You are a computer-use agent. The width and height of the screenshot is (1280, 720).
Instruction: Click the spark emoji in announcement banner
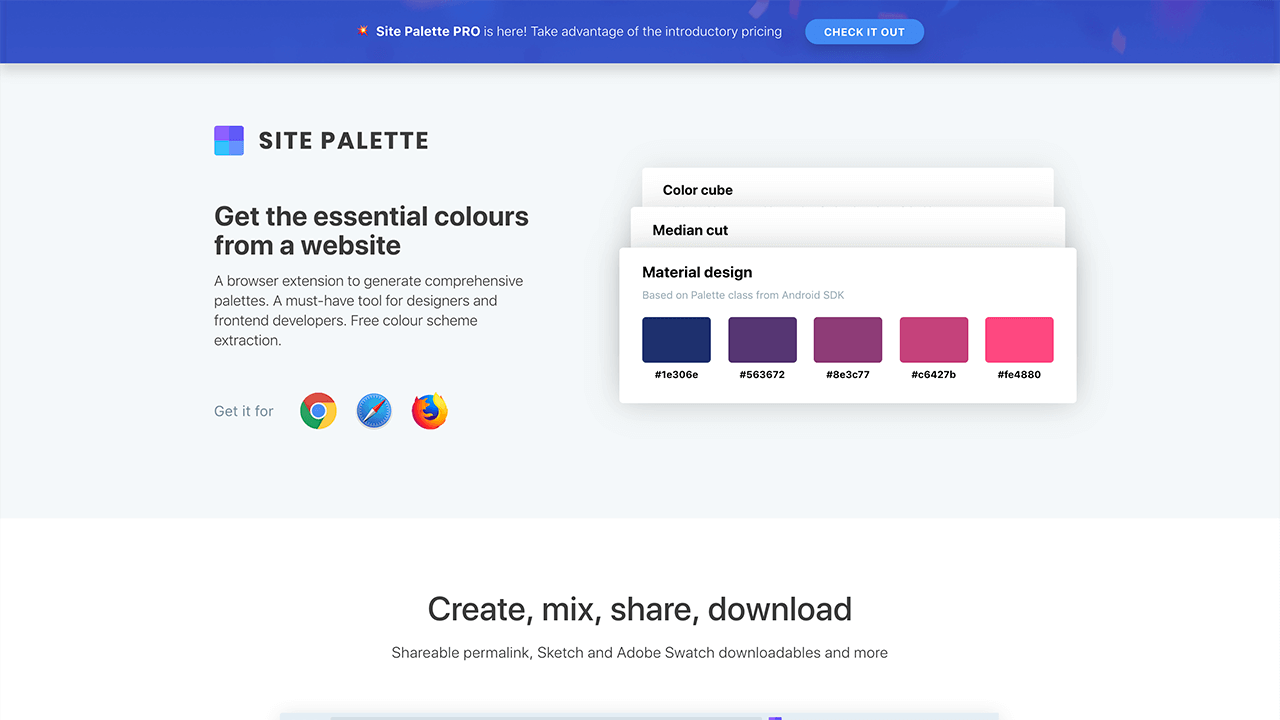pyautogui.click(x=363, y=31)
